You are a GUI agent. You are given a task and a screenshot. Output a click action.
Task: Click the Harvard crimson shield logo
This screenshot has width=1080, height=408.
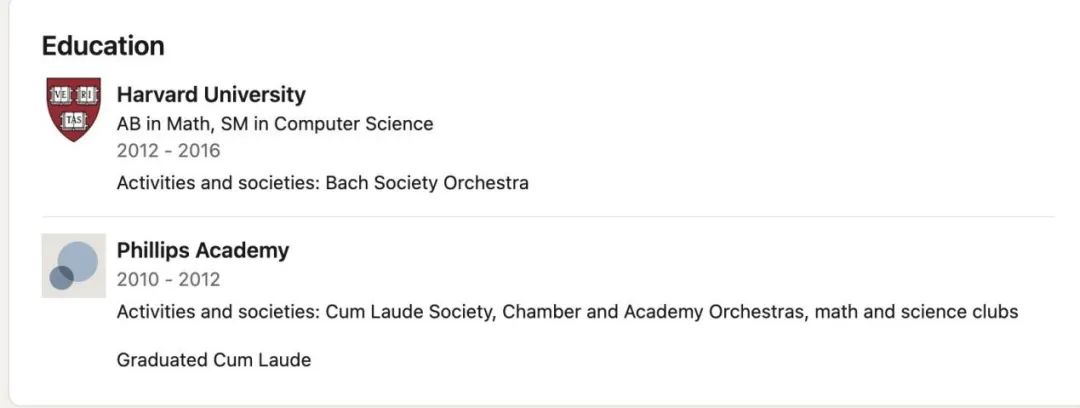click(74, 110)
